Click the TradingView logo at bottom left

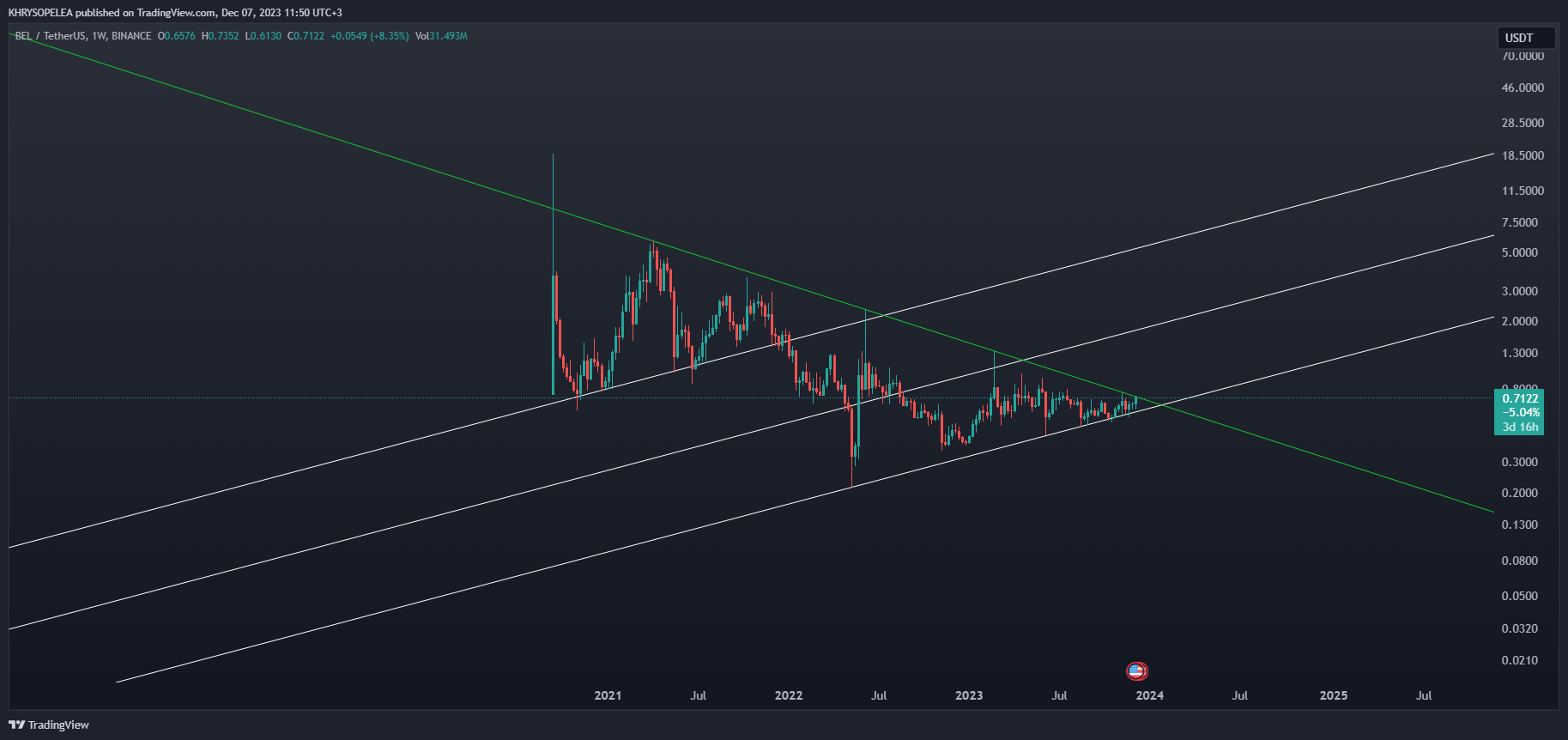tap(49, 725)
